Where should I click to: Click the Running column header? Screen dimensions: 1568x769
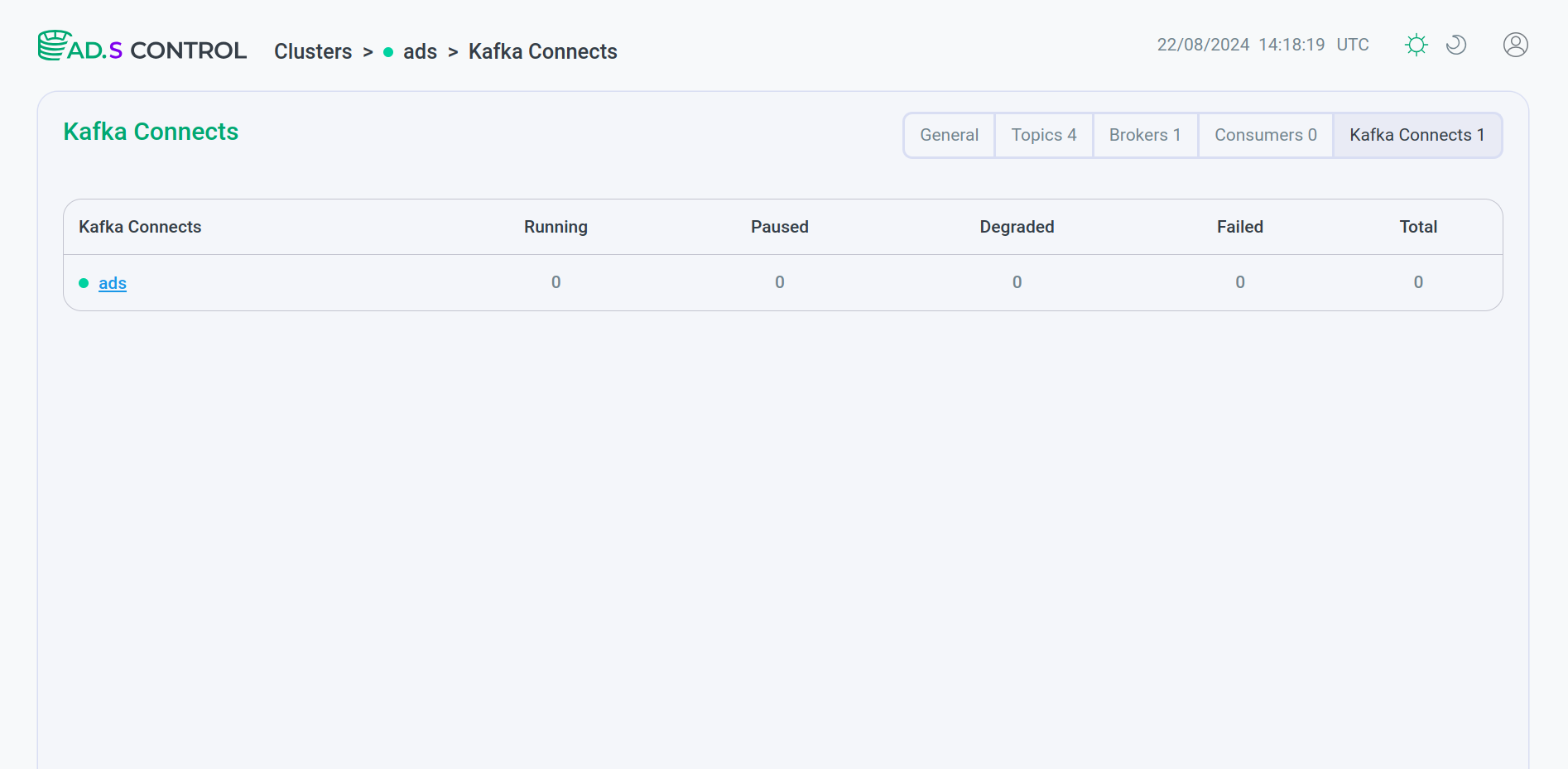[556, 227]
